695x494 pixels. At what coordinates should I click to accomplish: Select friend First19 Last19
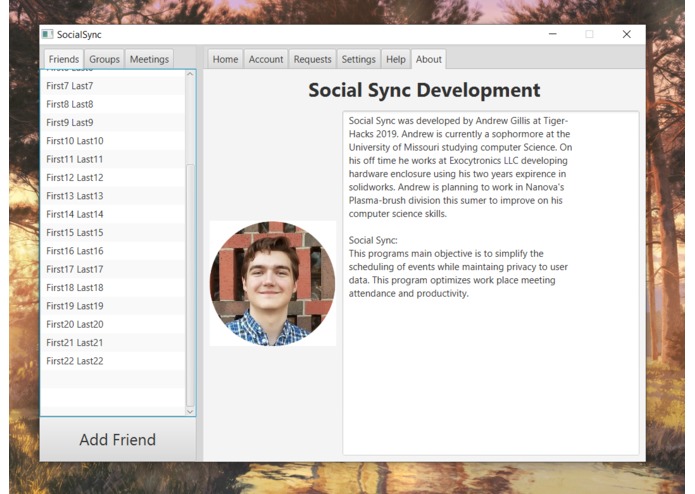113,306
